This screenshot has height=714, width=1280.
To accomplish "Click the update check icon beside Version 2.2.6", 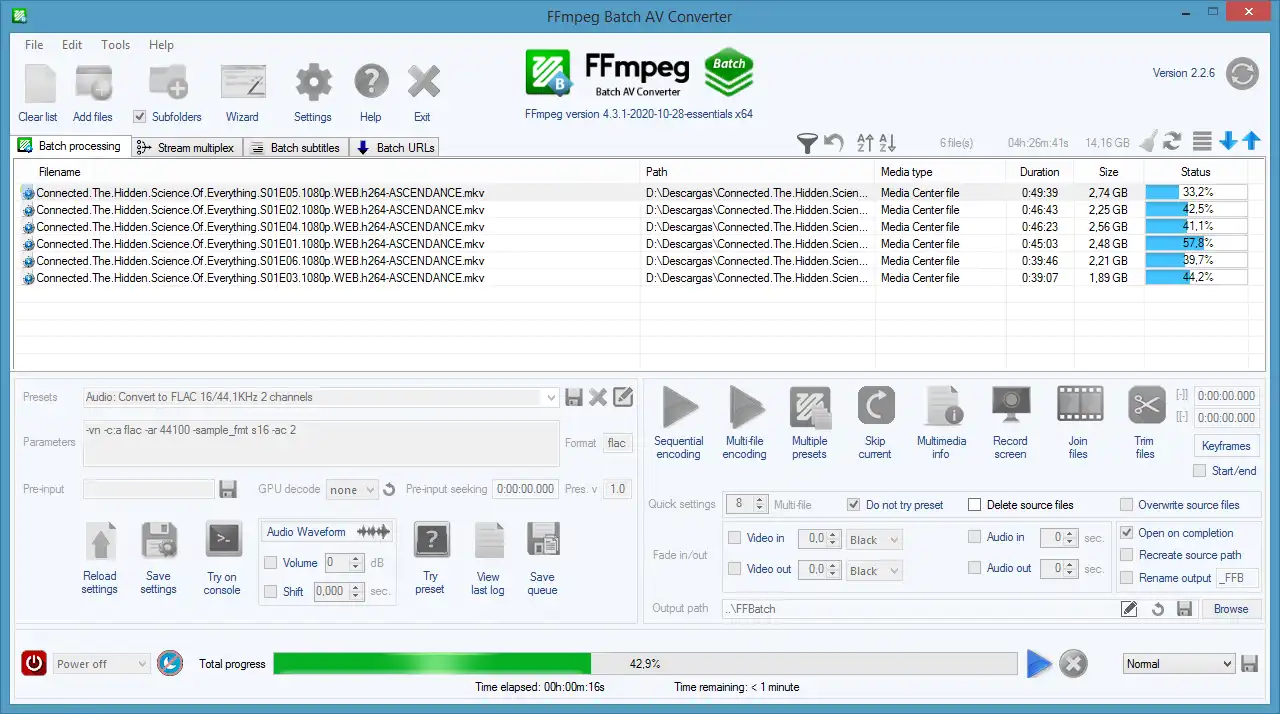I will coord(1242,74).
